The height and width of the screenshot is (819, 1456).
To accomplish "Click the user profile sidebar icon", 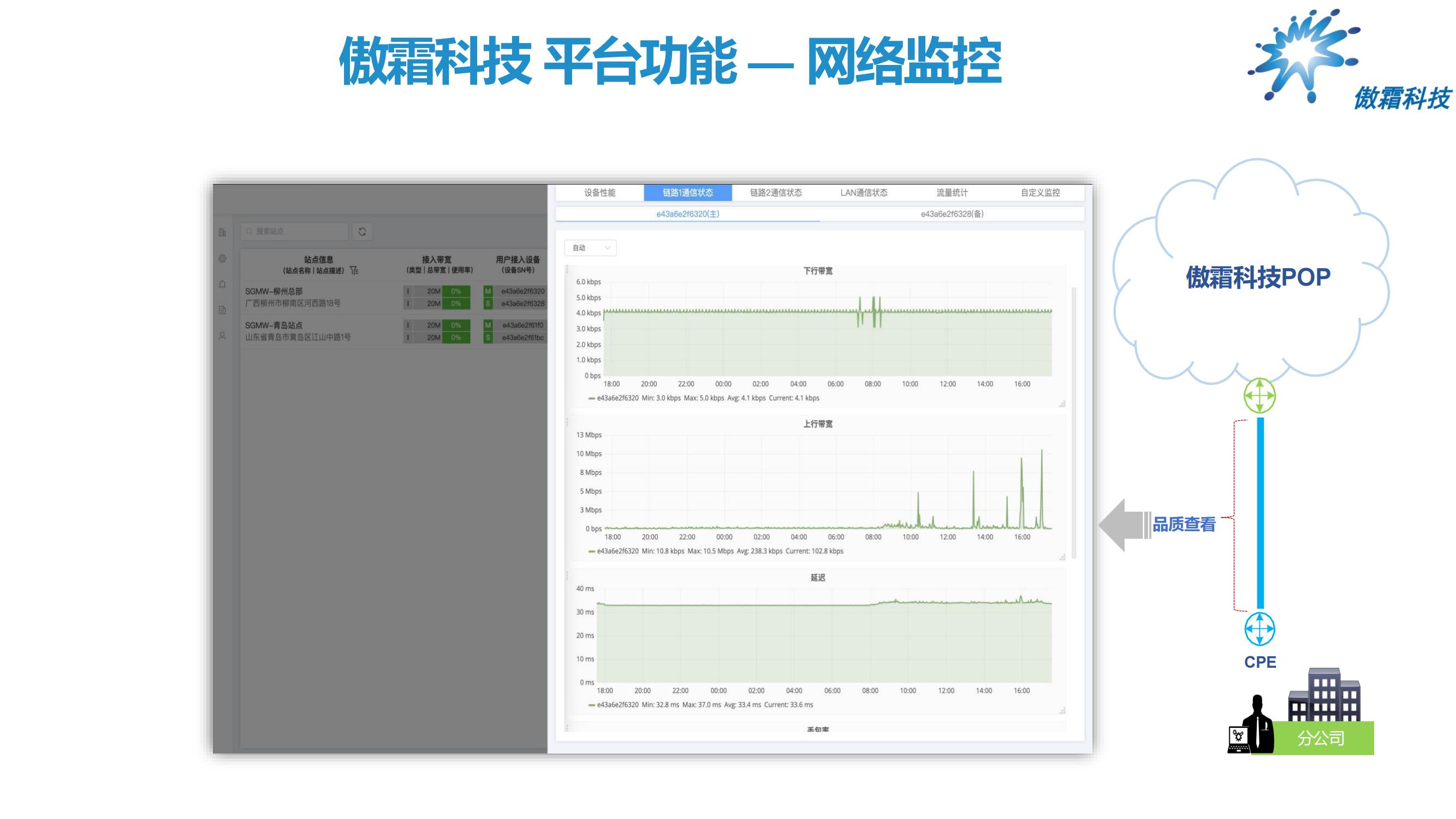I will pos(222,336).
